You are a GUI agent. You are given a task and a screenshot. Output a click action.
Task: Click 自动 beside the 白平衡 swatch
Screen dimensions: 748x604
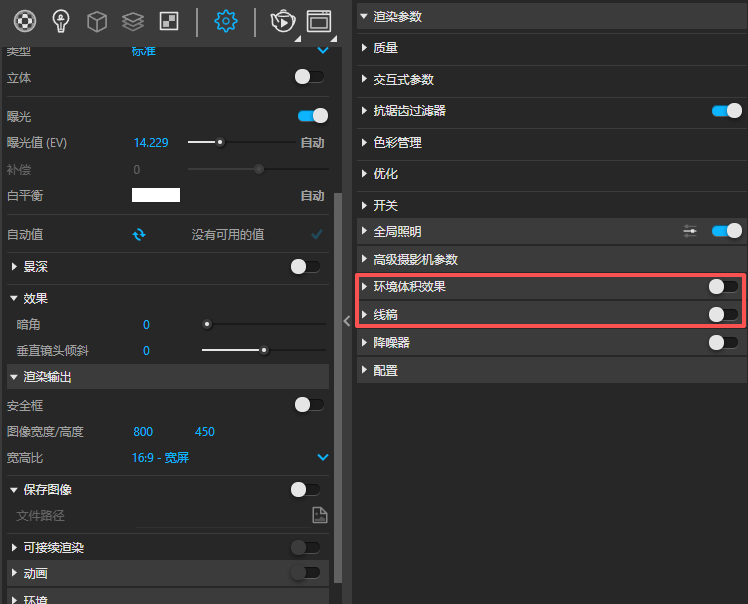tap(312, 196)
